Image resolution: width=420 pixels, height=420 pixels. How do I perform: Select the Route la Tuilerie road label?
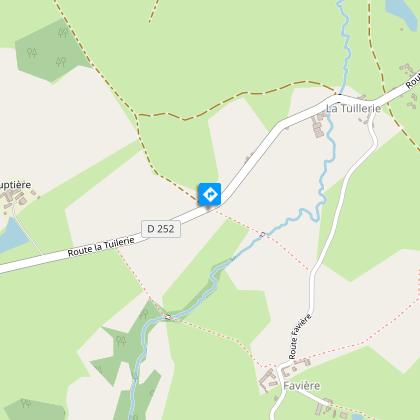point(101,247)
